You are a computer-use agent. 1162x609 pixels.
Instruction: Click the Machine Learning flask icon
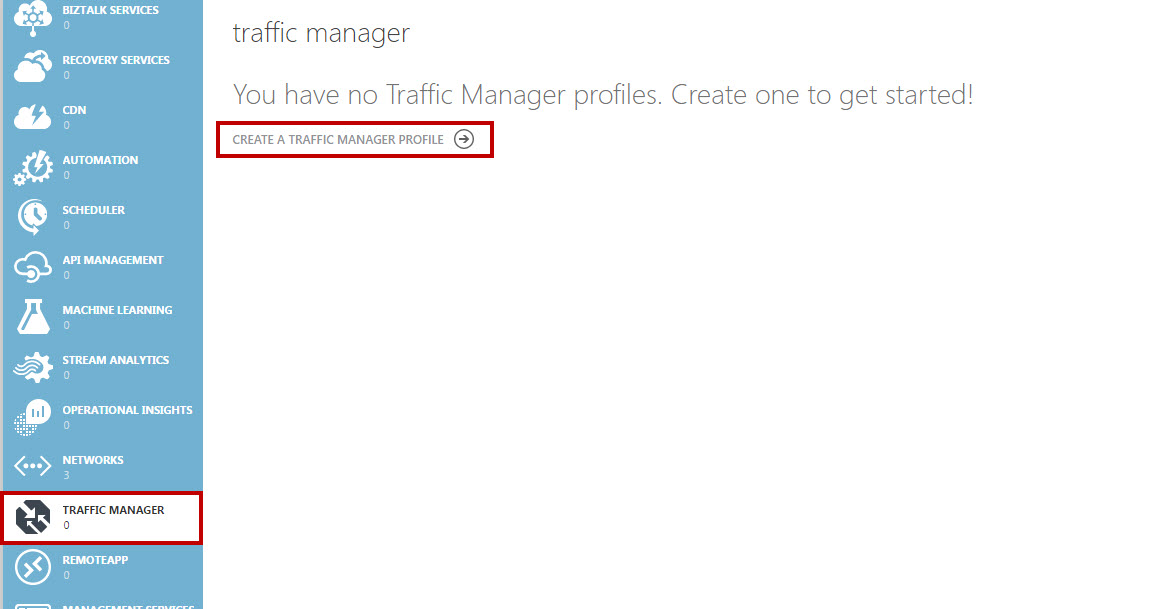click(x=33, y=316)
